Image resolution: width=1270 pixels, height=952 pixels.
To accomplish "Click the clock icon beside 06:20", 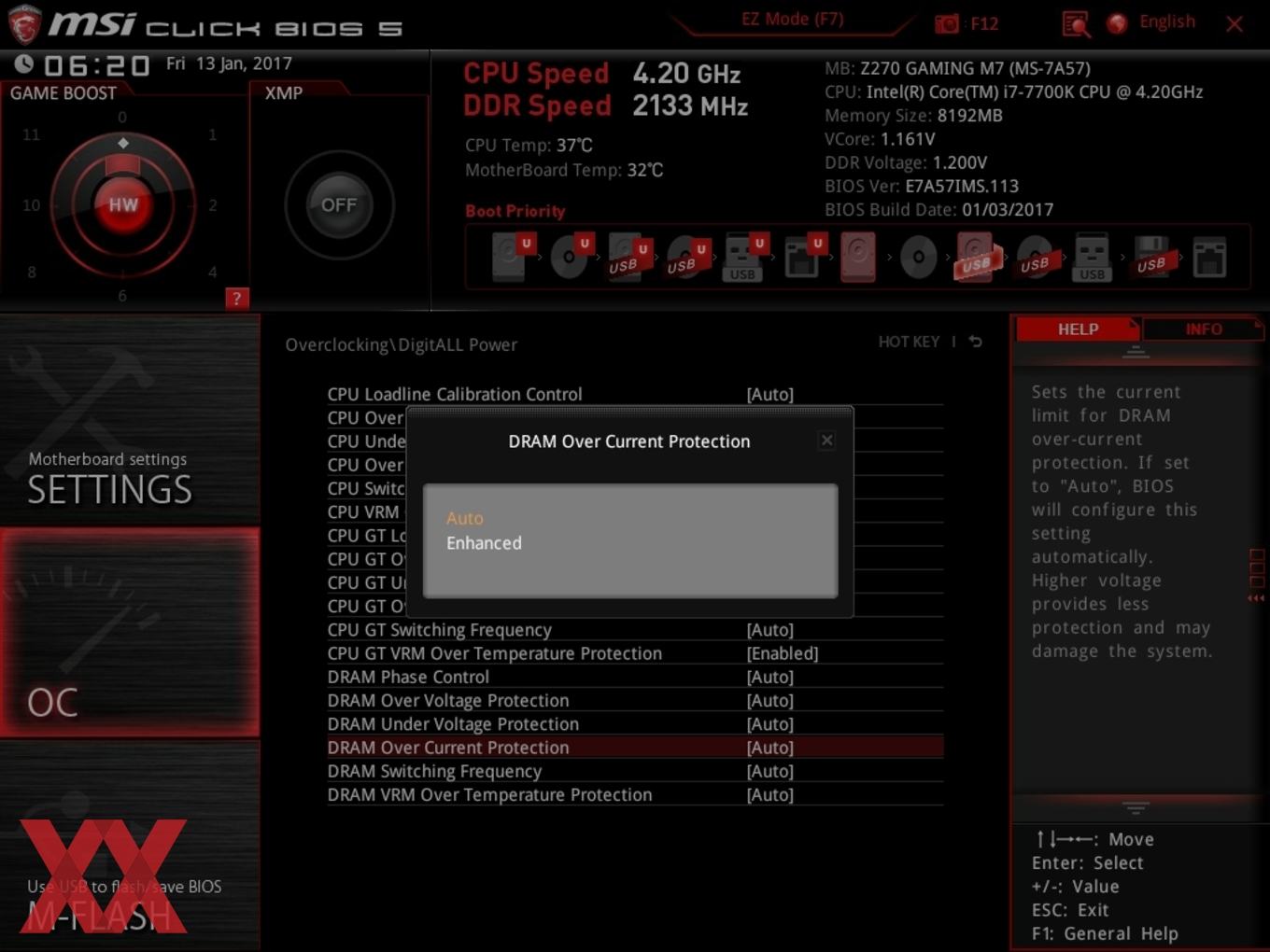I will click(x=24, y=63).
